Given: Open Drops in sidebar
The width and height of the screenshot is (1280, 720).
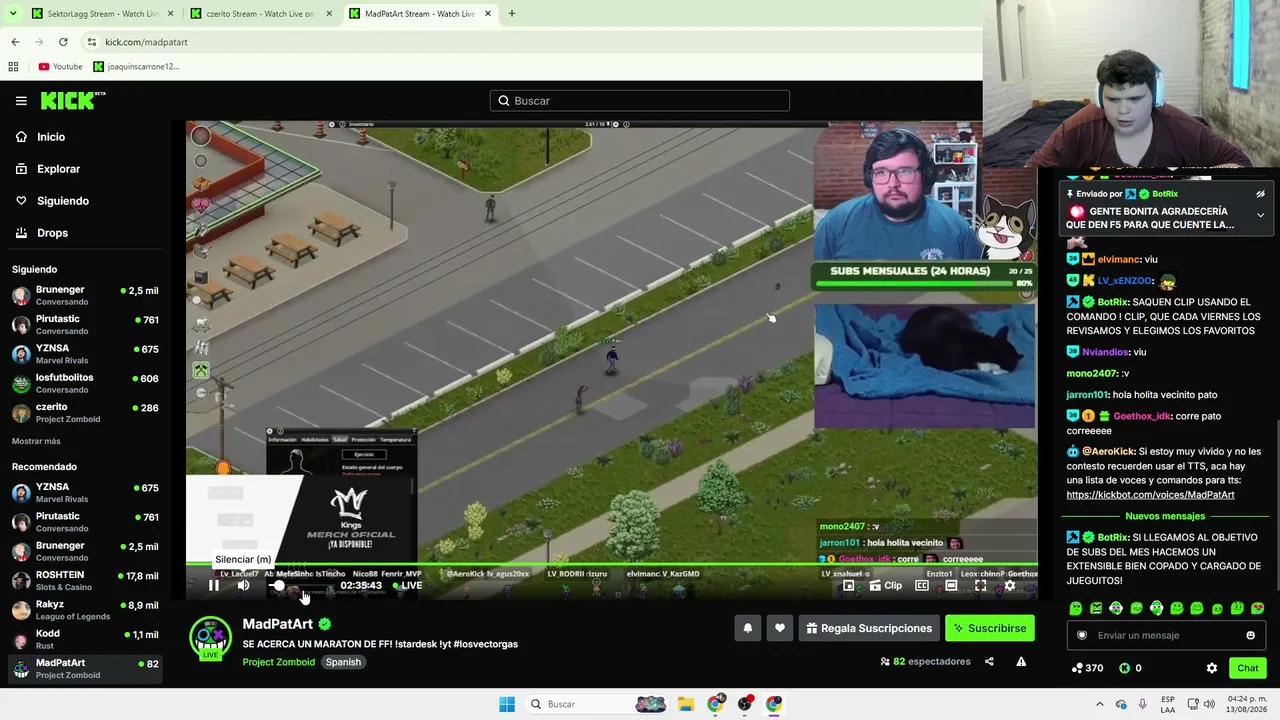Looking at the screenshot, I should tap(52, 233).
